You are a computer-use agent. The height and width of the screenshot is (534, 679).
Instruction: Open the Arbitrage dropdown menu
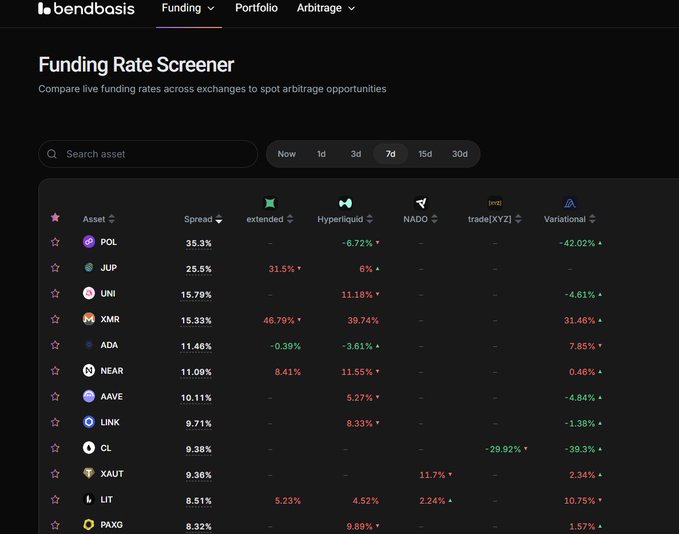coord(326,8)
